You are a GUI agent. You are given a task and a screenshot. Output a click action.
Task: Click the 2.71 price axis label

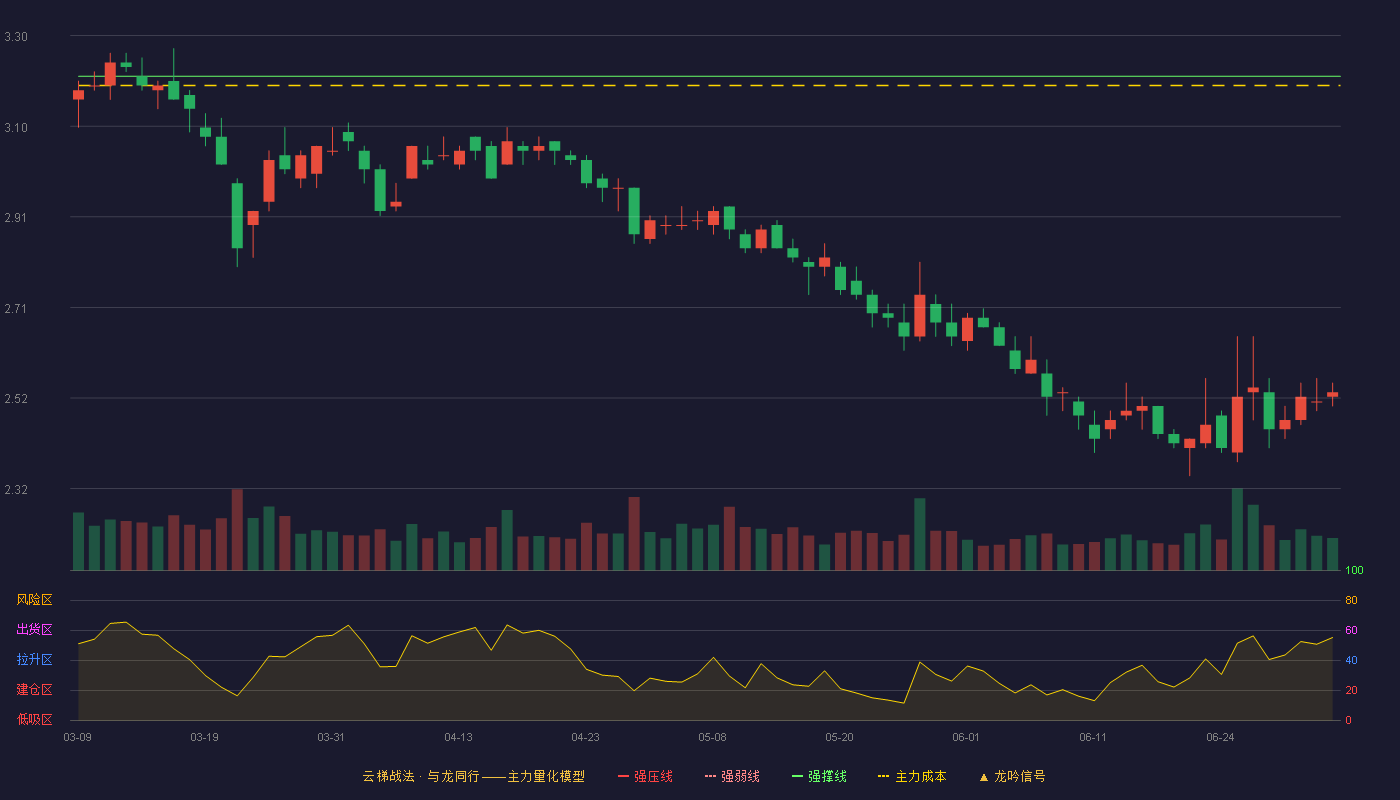(x=16, y=308)
